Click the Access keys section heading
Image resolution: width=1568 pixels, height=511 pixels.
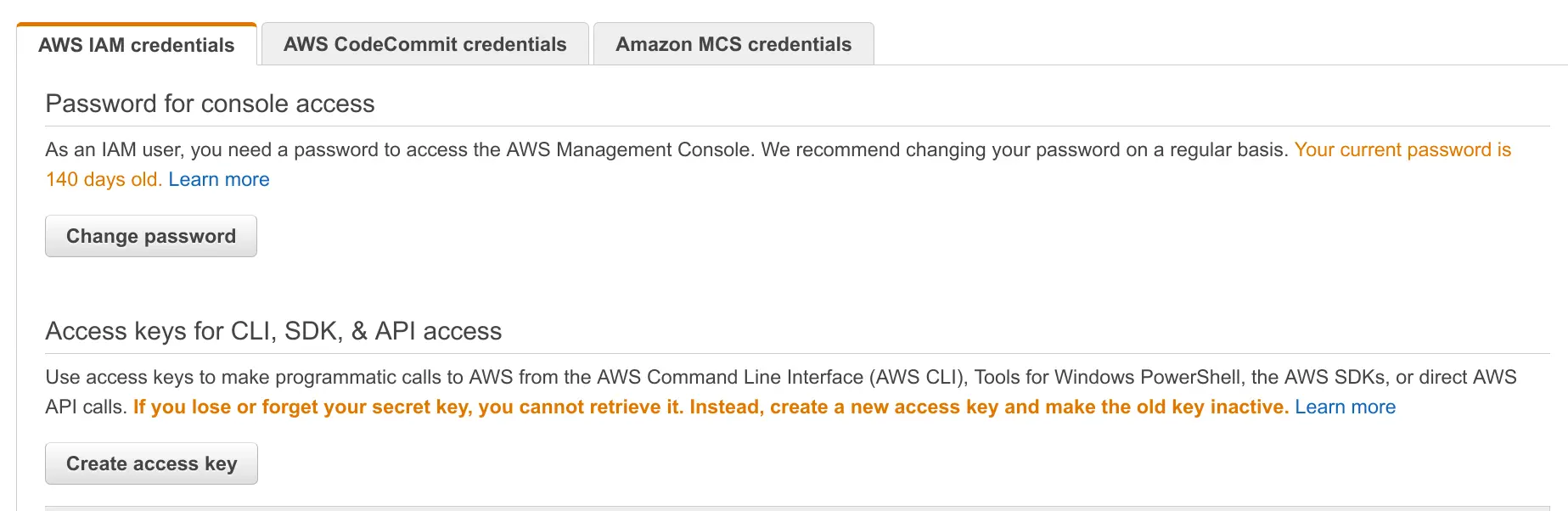point(273,331)
